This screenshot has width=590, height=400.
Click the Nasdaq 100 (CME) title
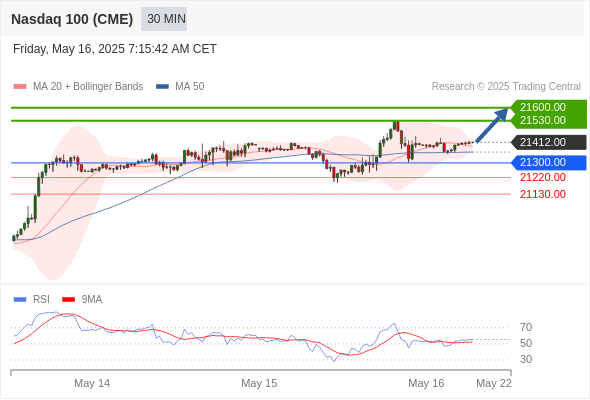pos(72,19)
